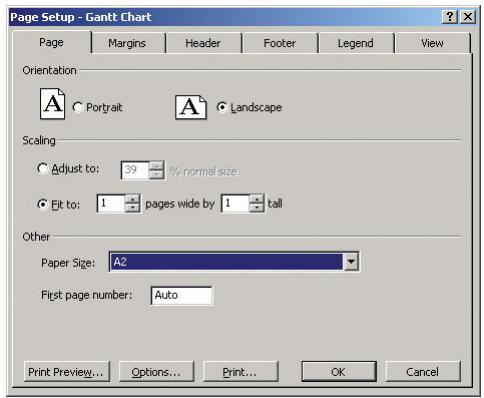This screenshot has width=484, height=398.
Task: Open the help question mark button
Action: 450,16
